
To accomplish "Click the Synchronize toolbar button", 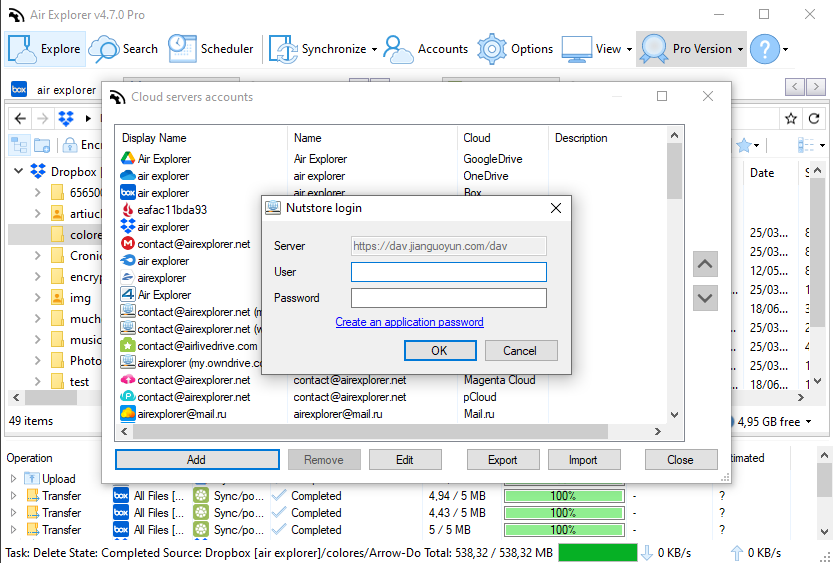I will click(318, 49).
